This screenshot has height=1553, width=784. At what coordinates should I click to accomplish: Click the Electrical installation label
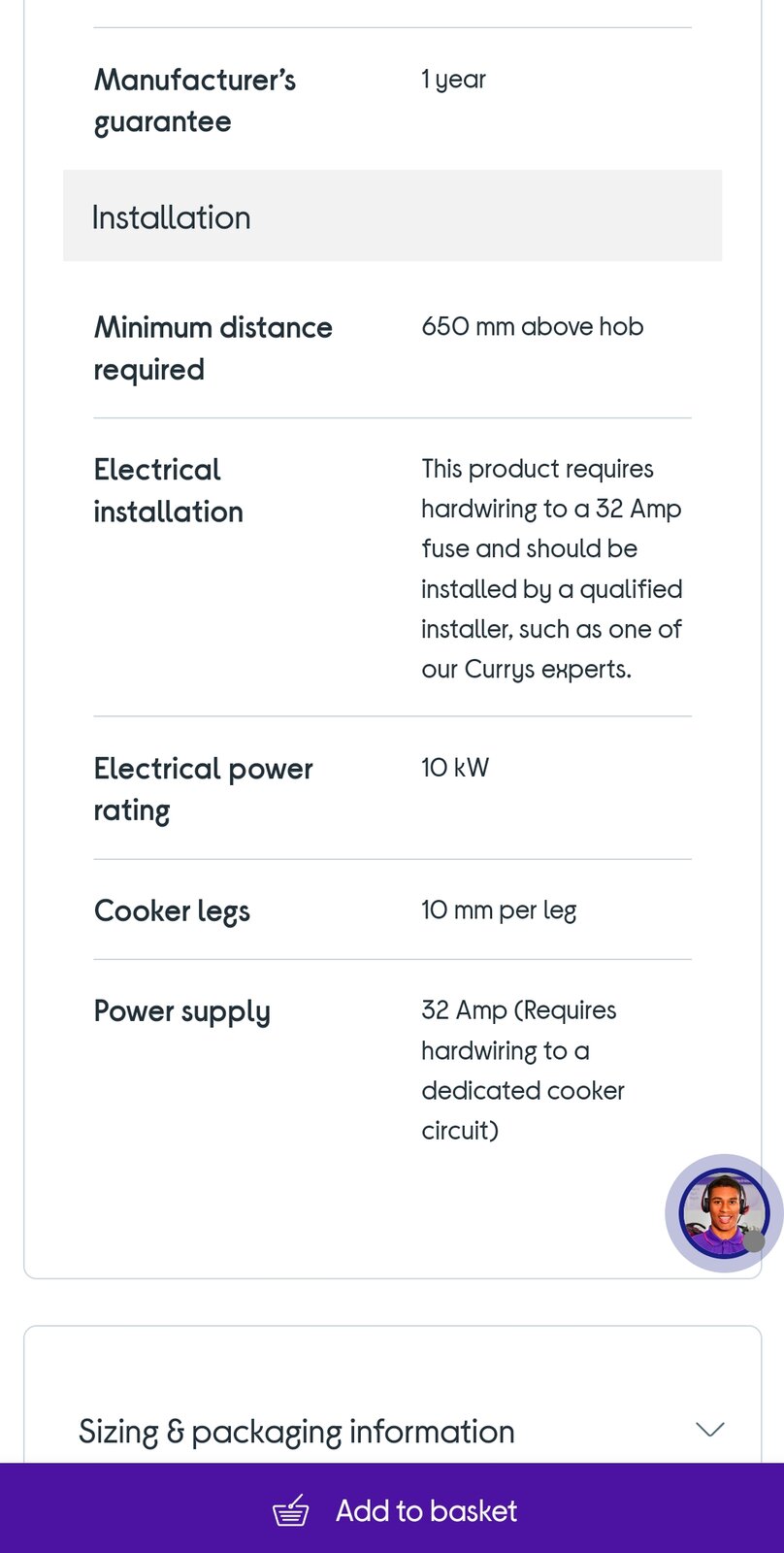coord(168,490)
